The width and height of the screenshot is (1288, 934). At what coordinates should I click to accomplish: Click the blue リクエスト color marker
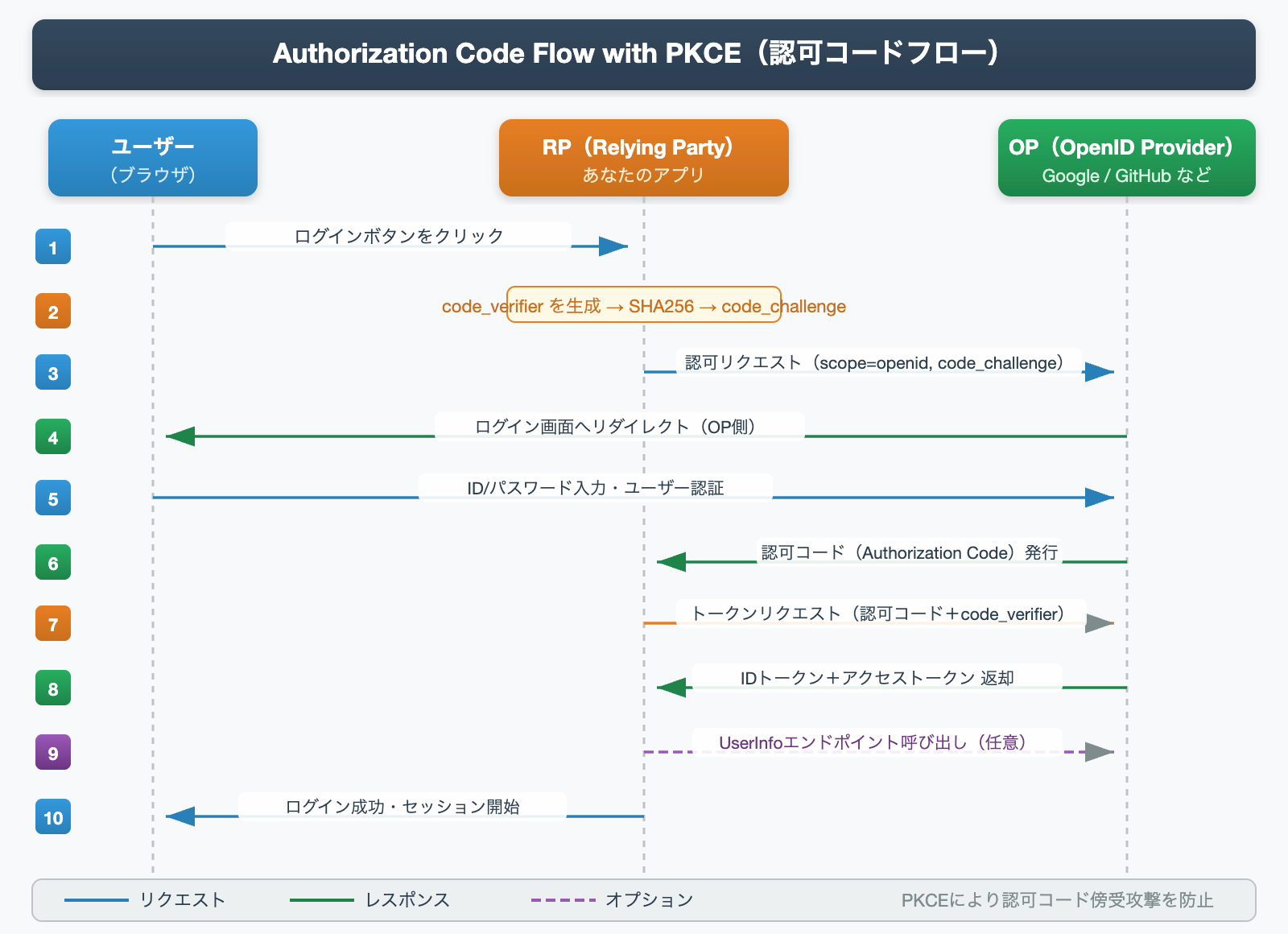tap(97, 900)
